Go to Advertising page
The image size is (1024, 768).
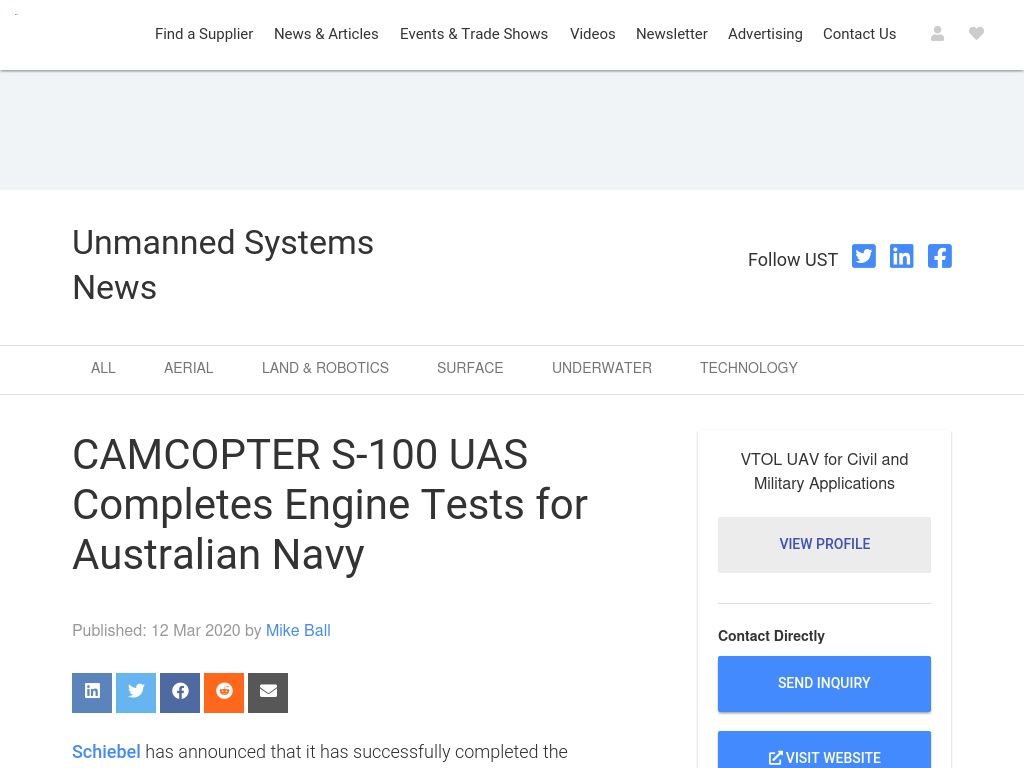click(765, 34)
